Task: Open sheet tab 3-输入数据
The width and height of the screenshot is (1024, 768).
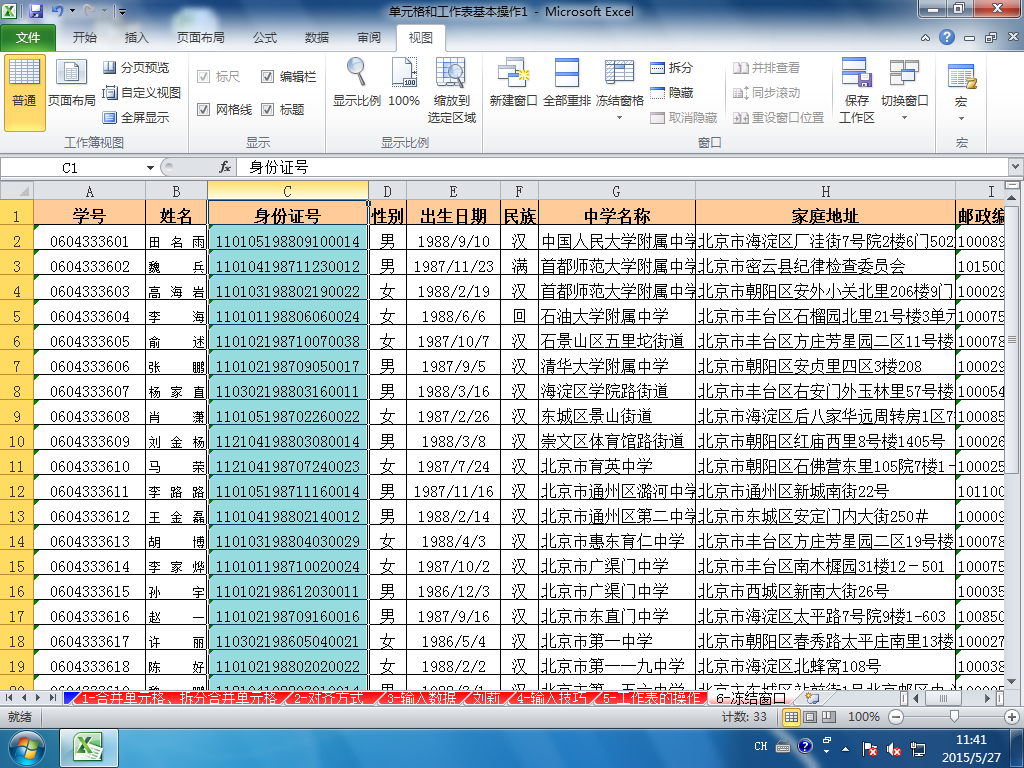Action: (x=422, y=698)
